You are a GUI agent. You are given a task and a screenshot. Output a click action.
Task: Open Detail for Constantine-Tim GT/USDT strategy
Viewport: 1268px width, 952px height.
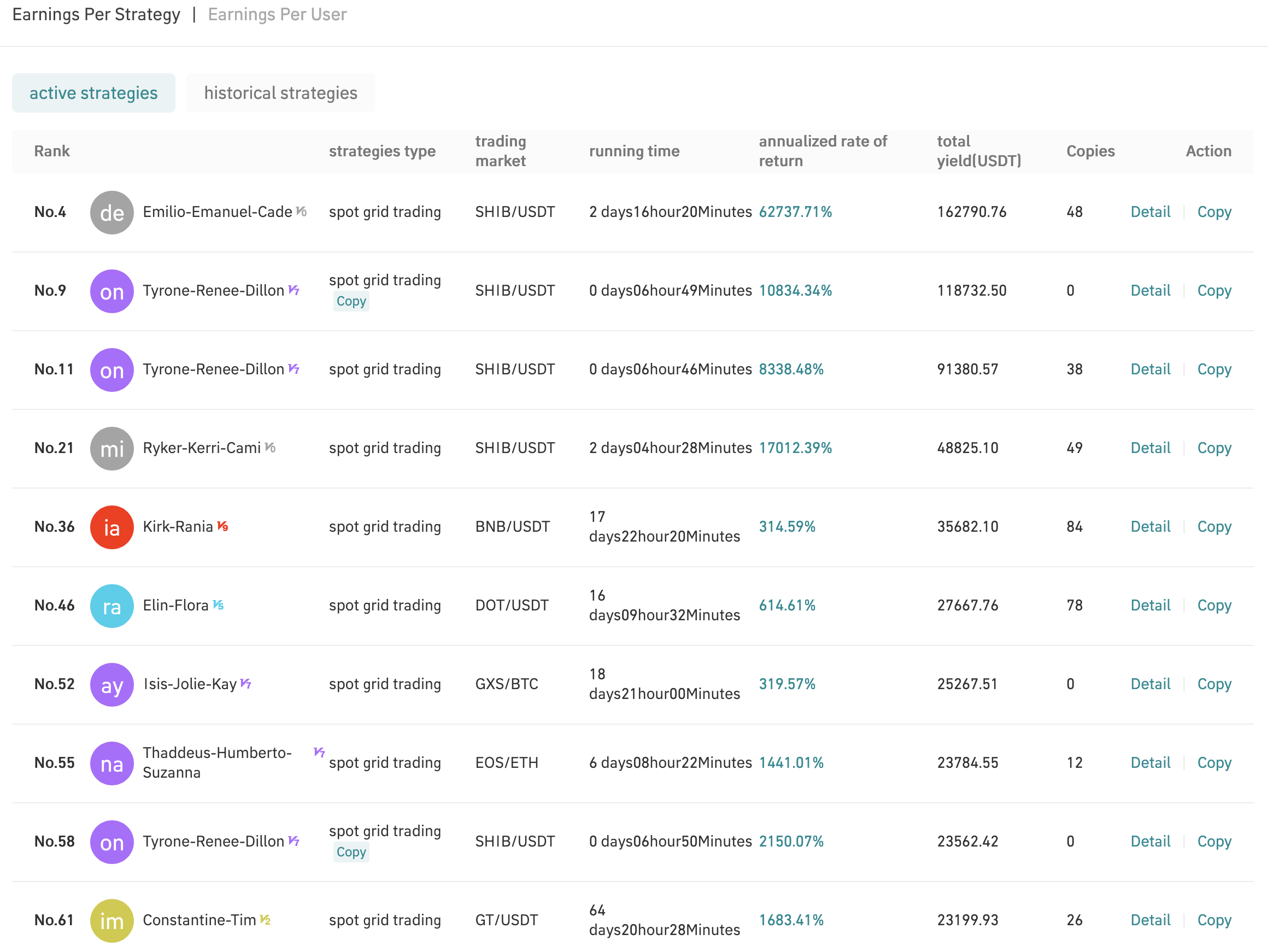1150,920
